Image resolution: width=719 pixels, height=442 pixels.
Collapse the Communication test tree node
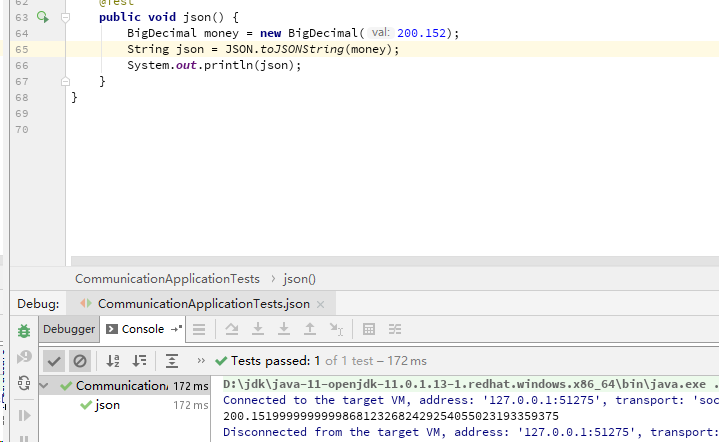click(x=44, y=386)
